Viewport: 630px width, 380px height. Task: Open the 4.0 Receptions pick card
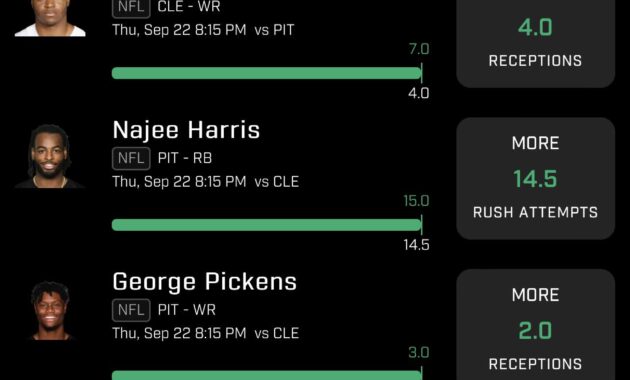[x=536, y=42]
